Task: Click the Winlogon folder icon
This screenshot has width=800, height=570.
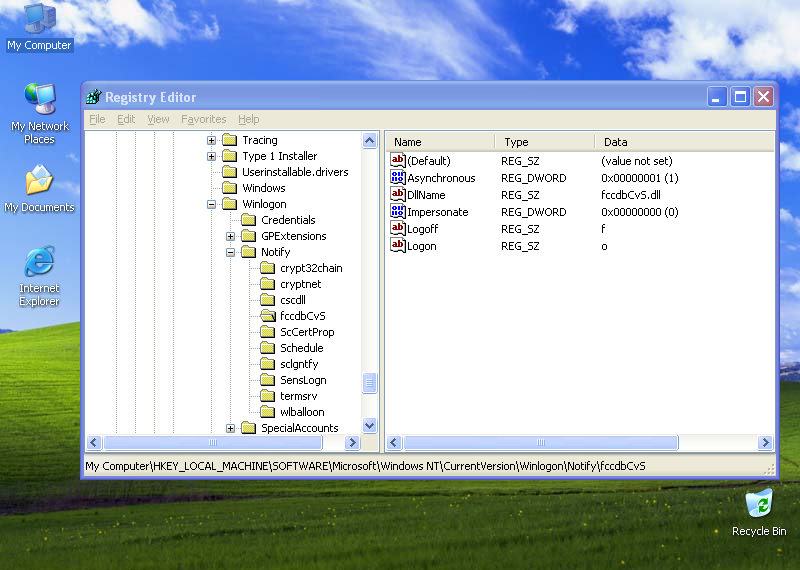Action: click(230, 204)
